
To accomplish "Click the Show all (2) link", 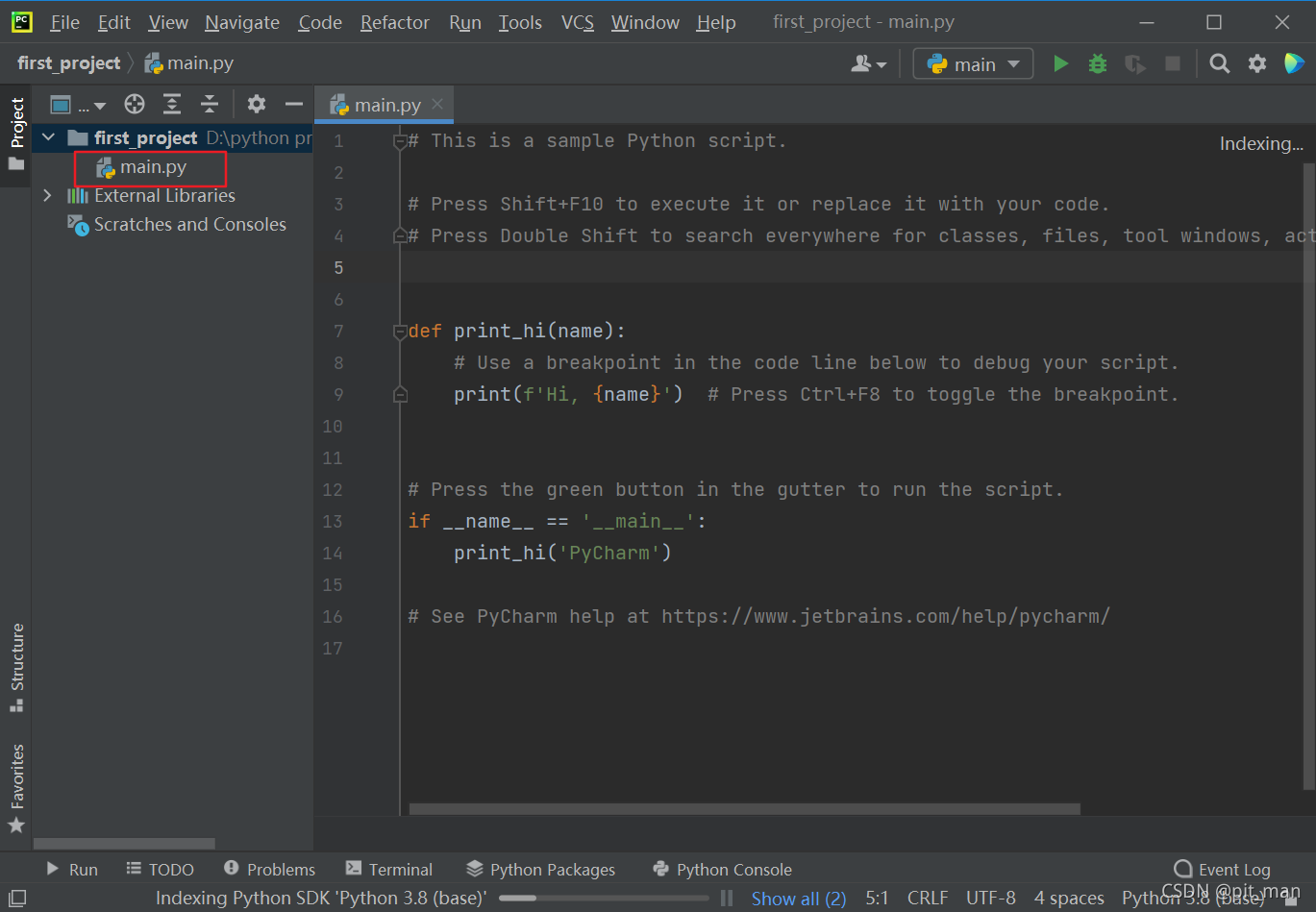I will (799, 899).
